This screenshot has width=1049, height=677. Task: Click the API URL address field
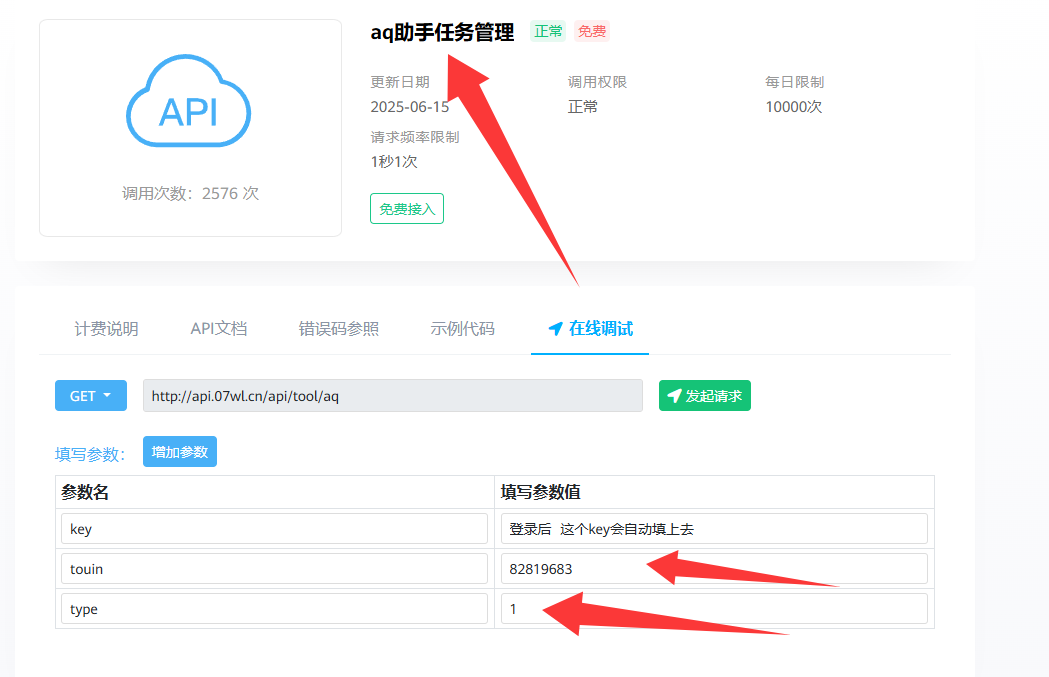pos(392,396)
